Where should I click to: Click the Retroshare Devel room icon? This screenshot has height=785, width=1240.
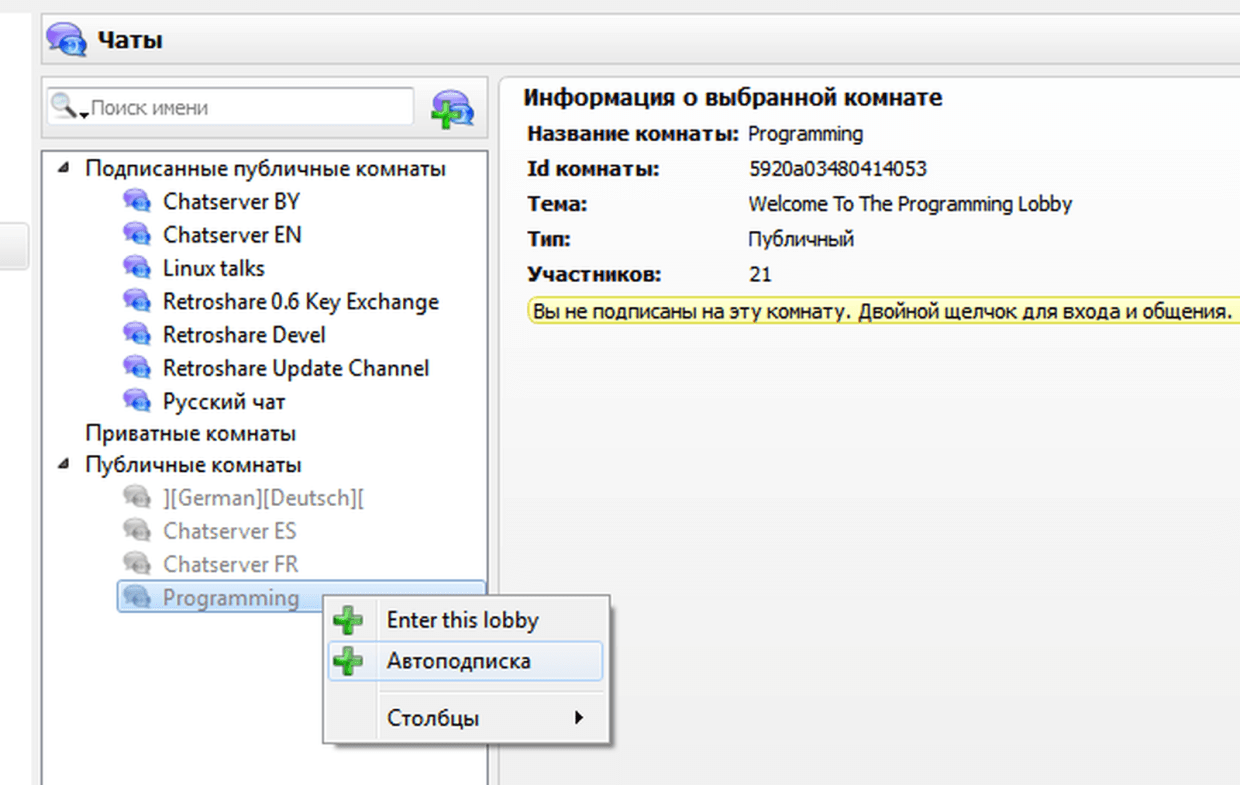point(136,335)
